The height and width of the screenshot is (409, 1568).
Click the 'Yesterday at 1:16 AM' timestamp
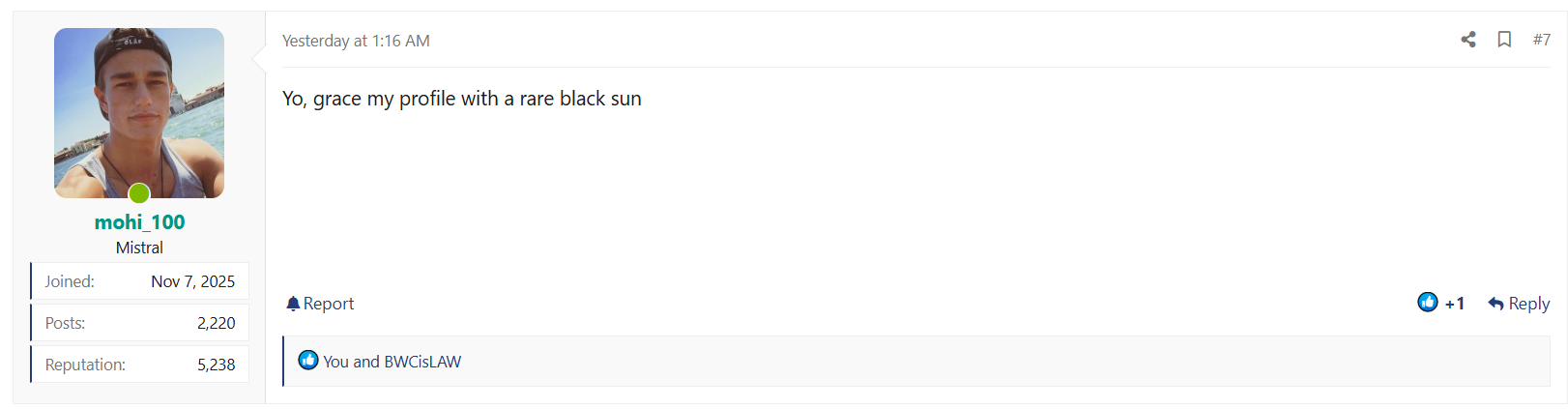[356, 41]
